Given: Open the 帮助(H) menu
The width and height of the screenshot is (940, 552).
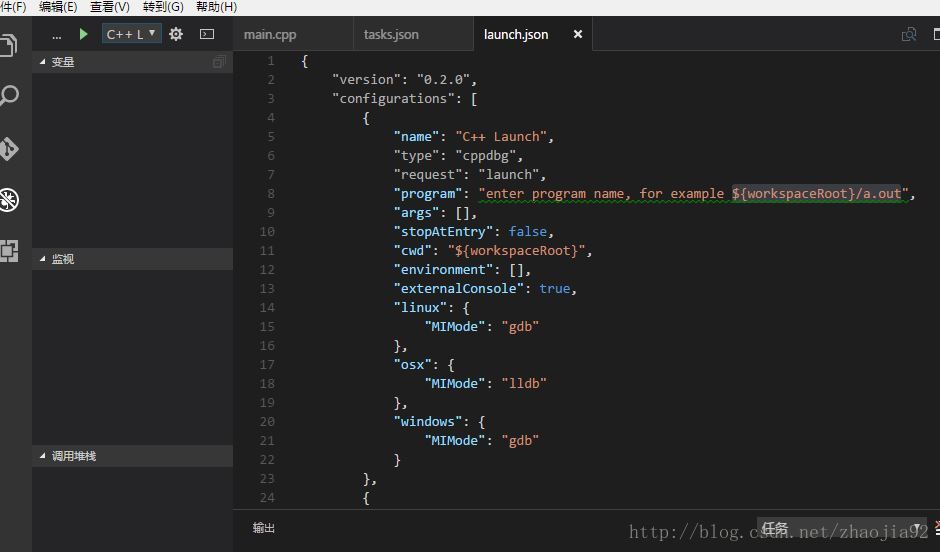Looking at the screenshot, I should point(216,7).
